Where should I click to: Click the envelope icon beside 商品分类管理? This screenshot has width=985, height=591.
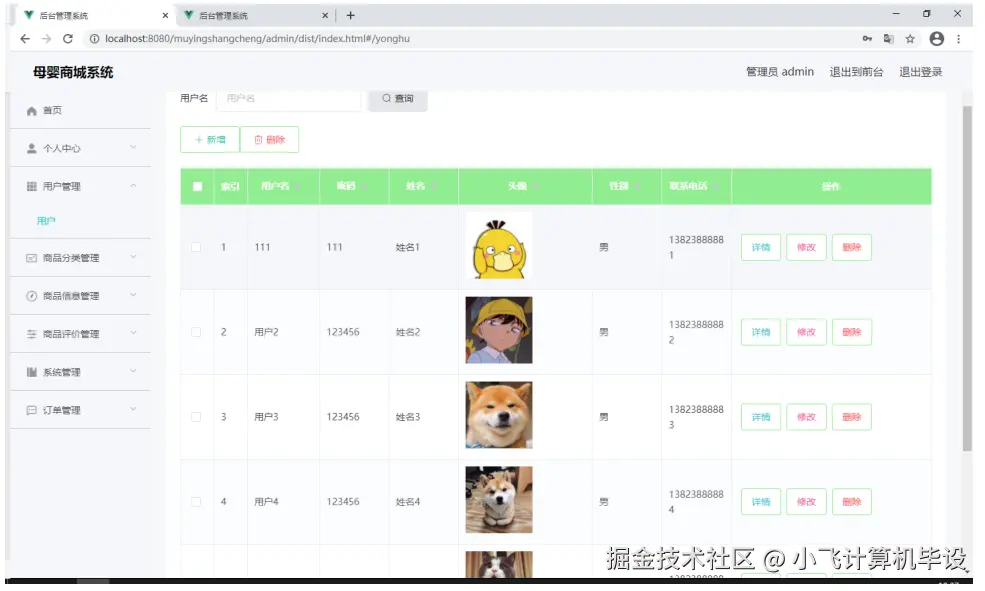pos(34,258)
